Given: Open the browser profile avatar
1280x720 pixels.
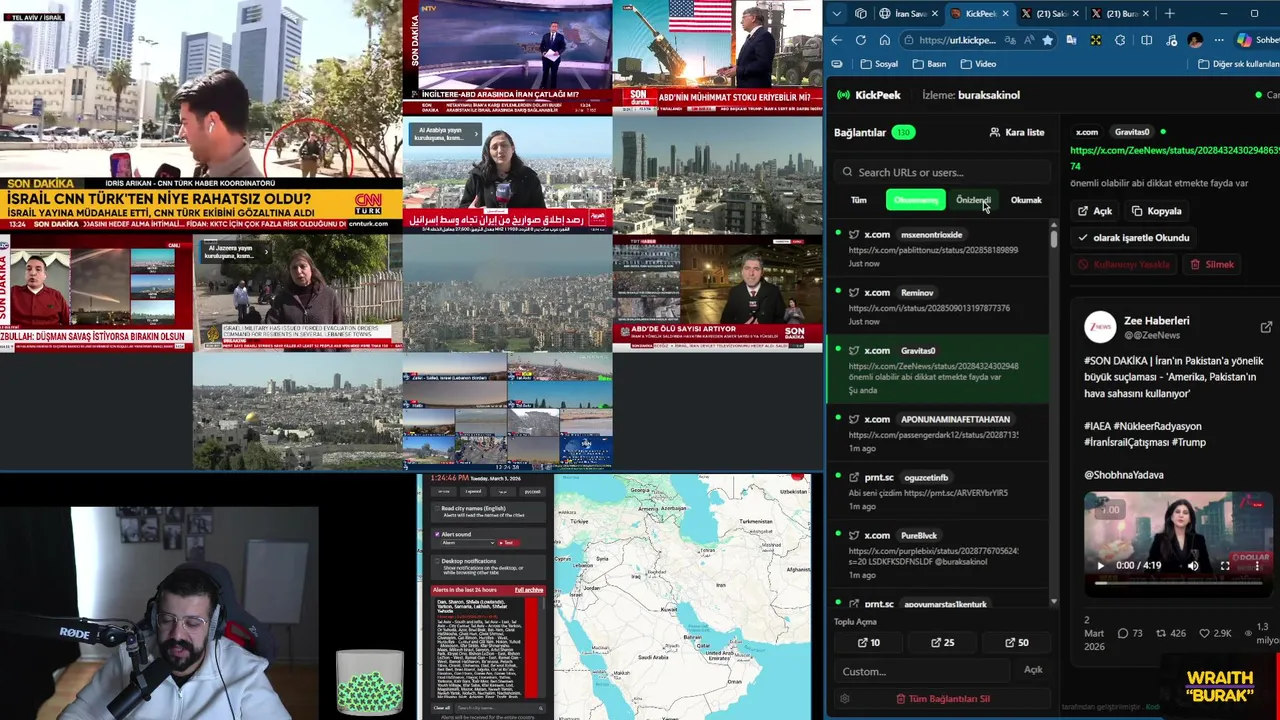Looking at the screenshot, I should [1195, 40].
